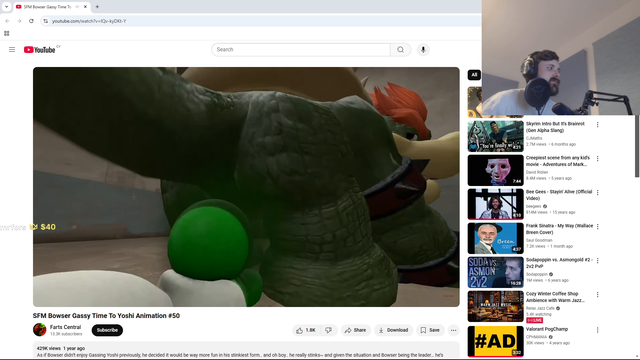Click the browser address bar URL

pyautogui.click(x=89, y=21)
